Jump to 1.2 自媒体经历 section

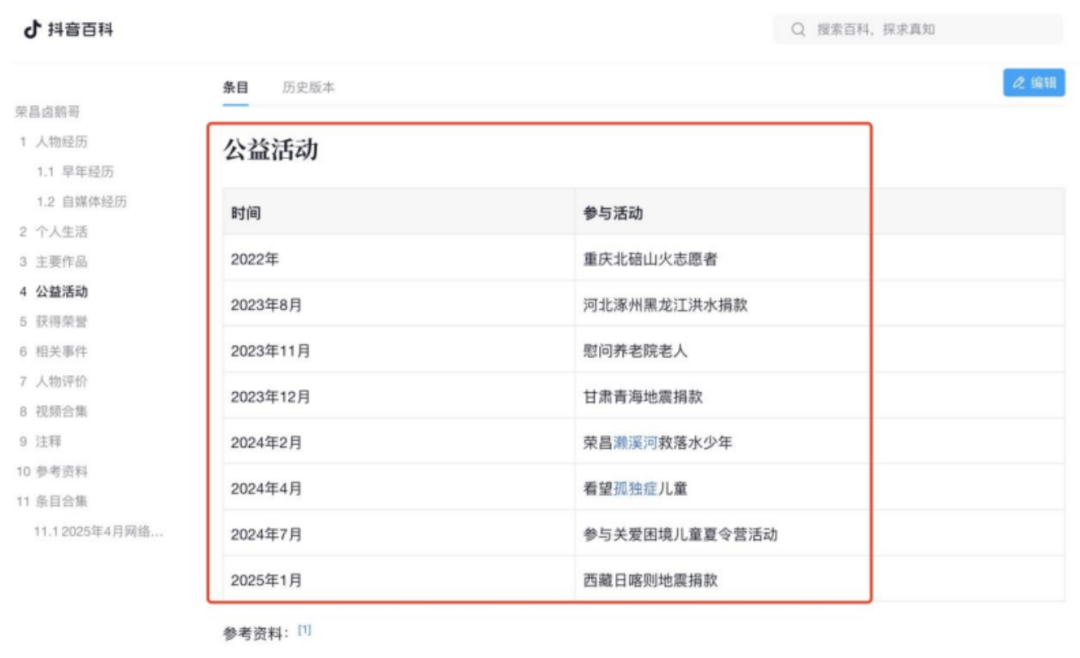point(82,202)
